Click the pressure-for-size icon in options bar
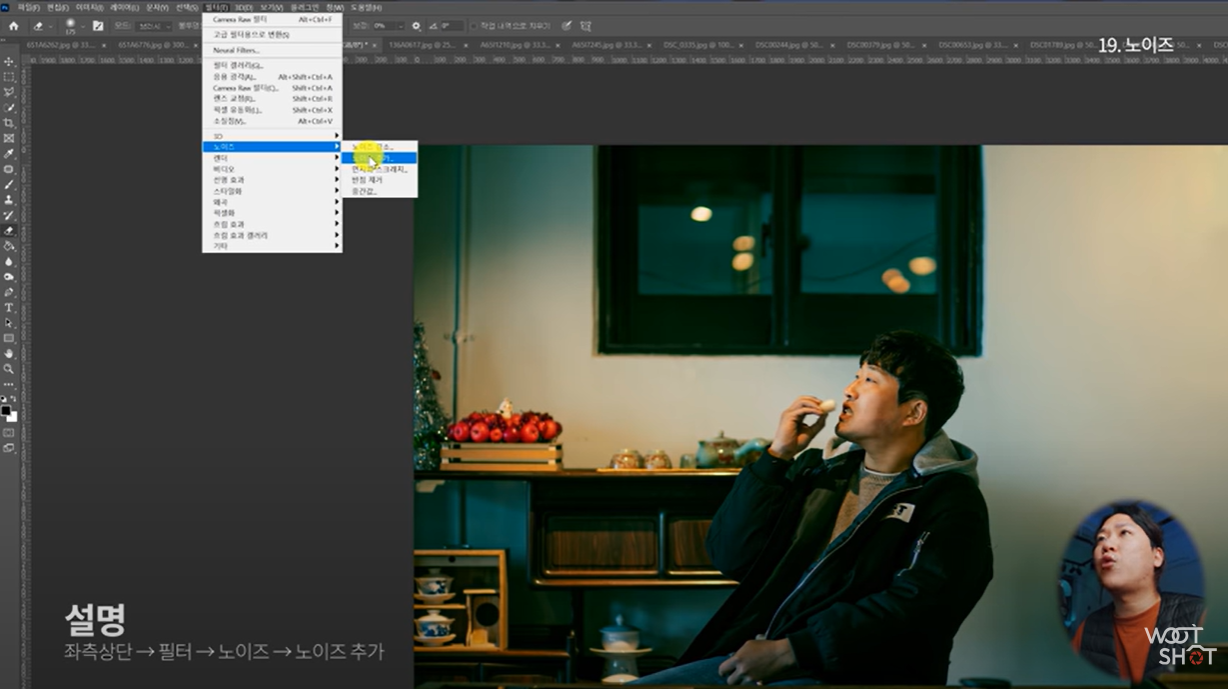The width and height of the screenshot is (1228, 689). tap(567, 25)
